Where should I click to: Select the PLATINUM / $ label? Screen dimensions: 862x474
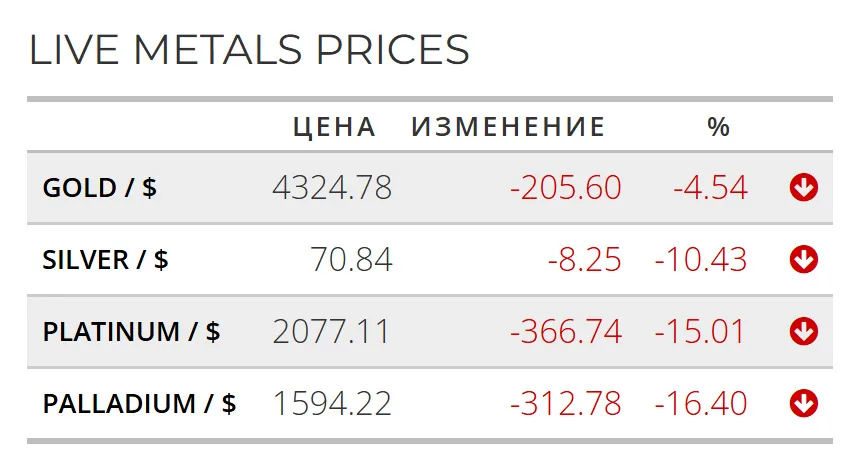pyautogui.click(x=131, y=332)
